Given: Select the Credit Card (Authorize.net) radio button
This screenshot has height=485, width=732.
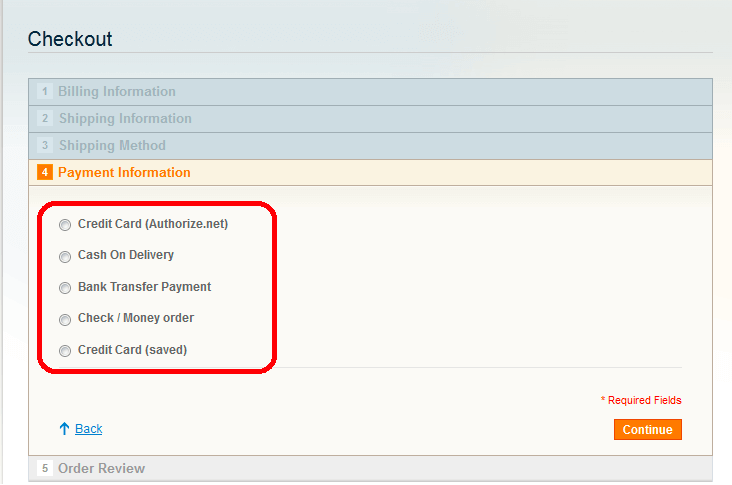Looking at the screenshot, I should pyautogui.click(x=66, y=225).
